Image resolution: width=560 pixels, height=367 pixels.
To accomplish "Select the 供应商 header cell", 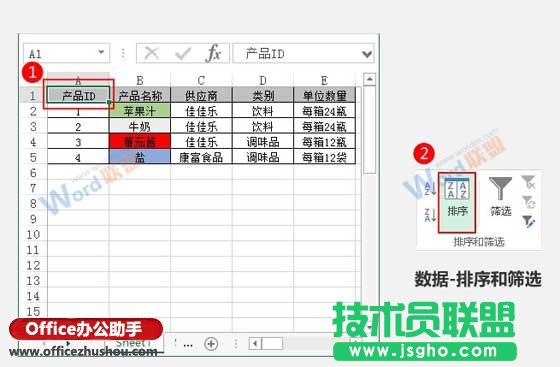I will [201, 96].
